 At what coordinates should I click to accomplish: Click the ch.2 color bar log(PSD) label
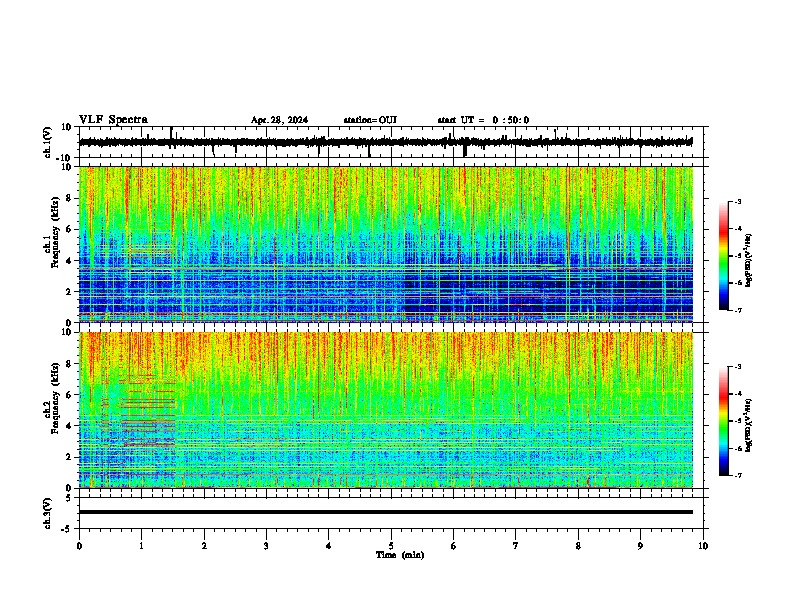(749, 425)
